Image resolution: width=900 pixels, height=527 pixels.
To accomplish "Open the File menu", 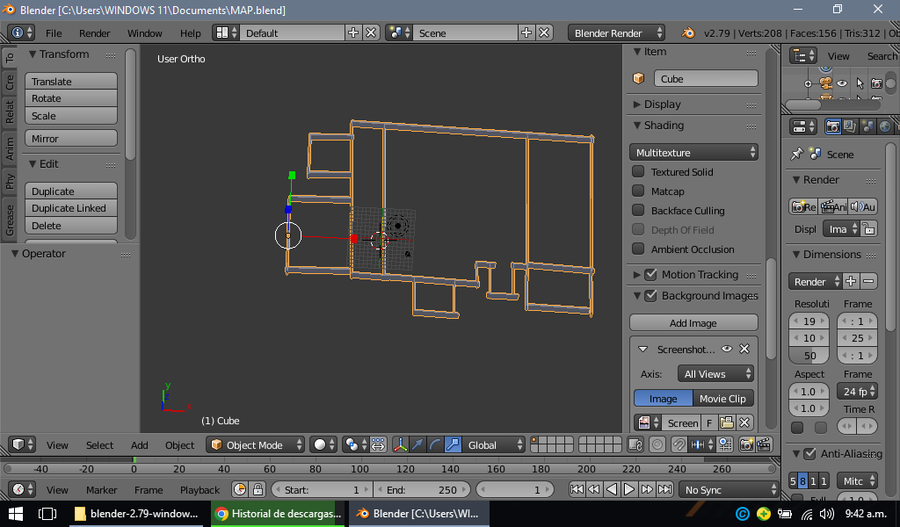I will [x=53, y=33].
